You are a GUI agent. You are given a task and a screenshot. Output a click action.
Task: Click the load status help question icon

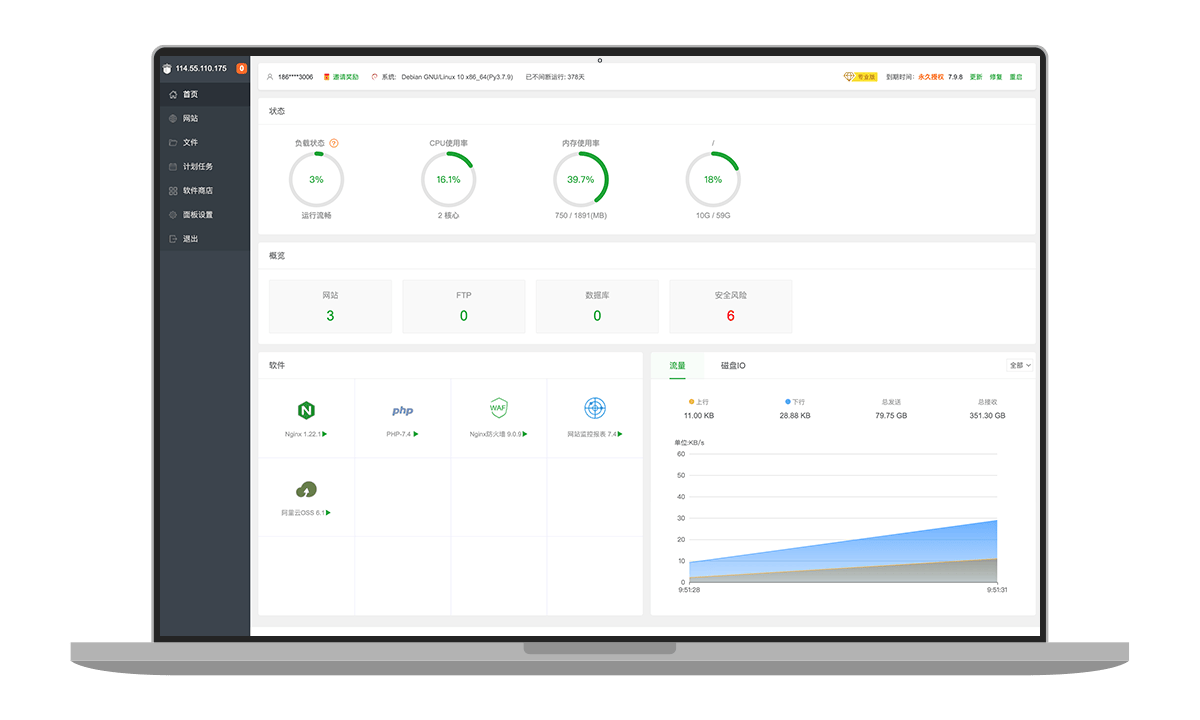[334, 143]
